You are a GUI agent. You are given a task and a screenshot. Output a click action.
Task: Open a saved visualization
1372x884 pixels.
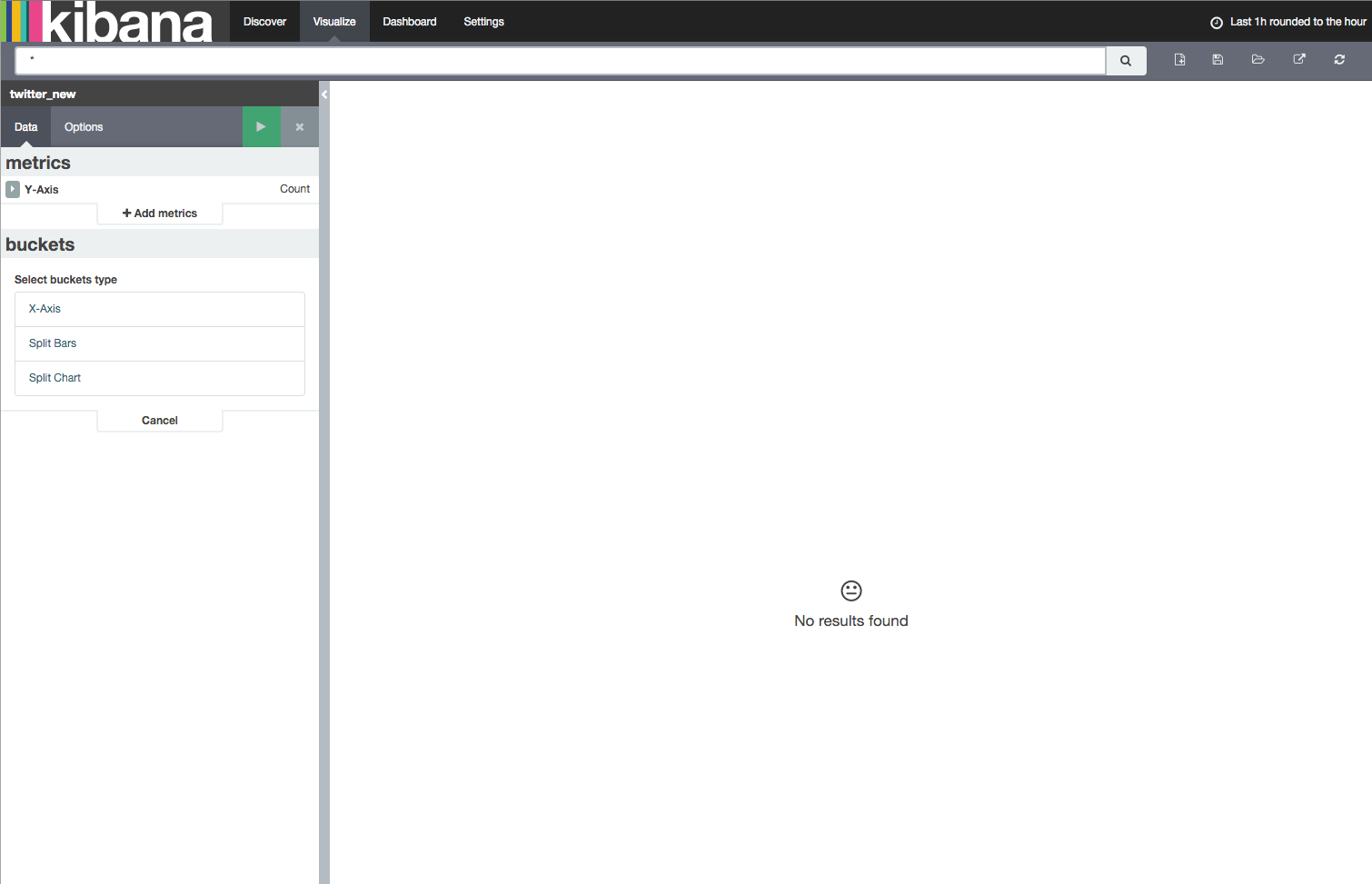1258,59
